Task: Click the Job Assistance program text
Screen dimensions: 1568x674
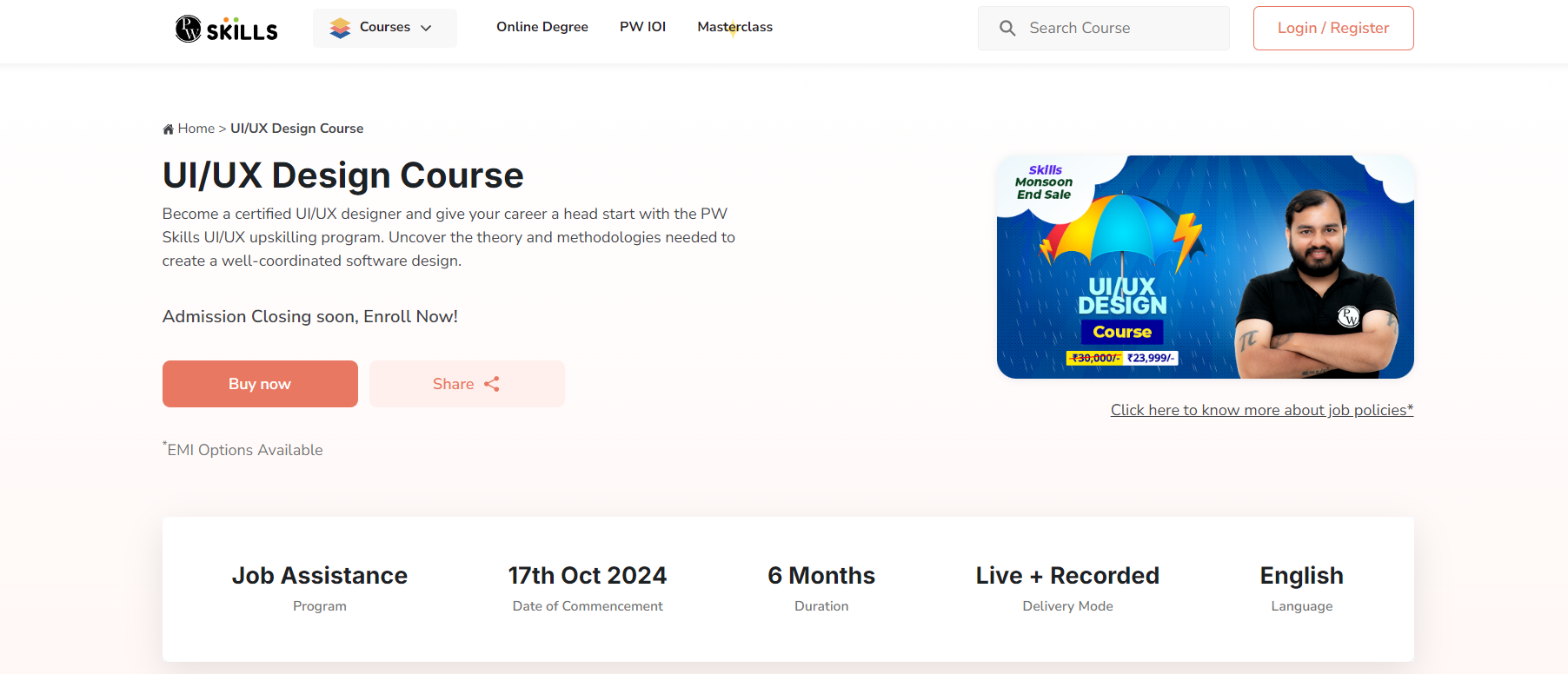Action: [x=320, y=576]
